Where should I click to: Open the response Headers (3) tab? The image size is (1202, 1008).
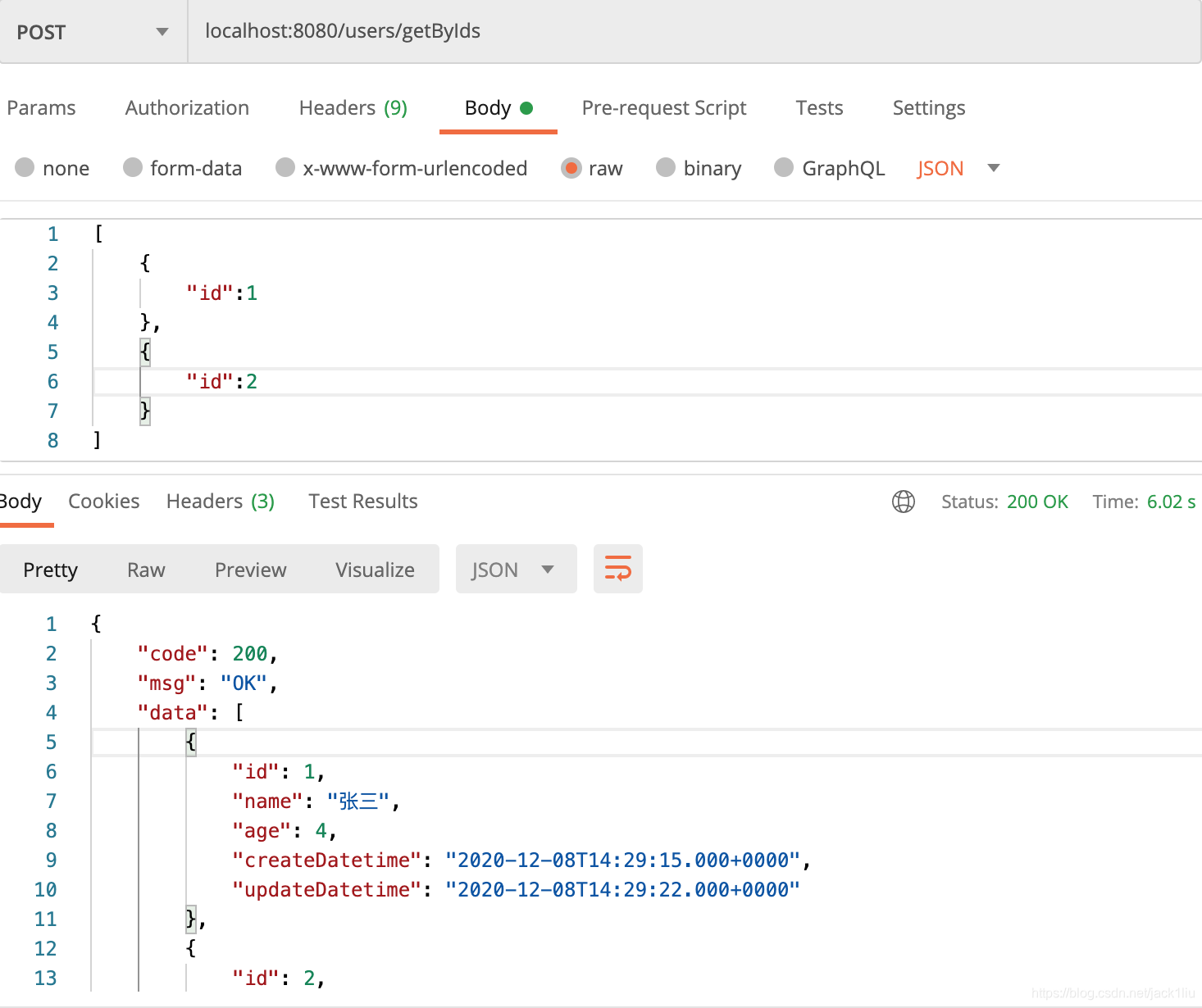click(x=221, y=502)
